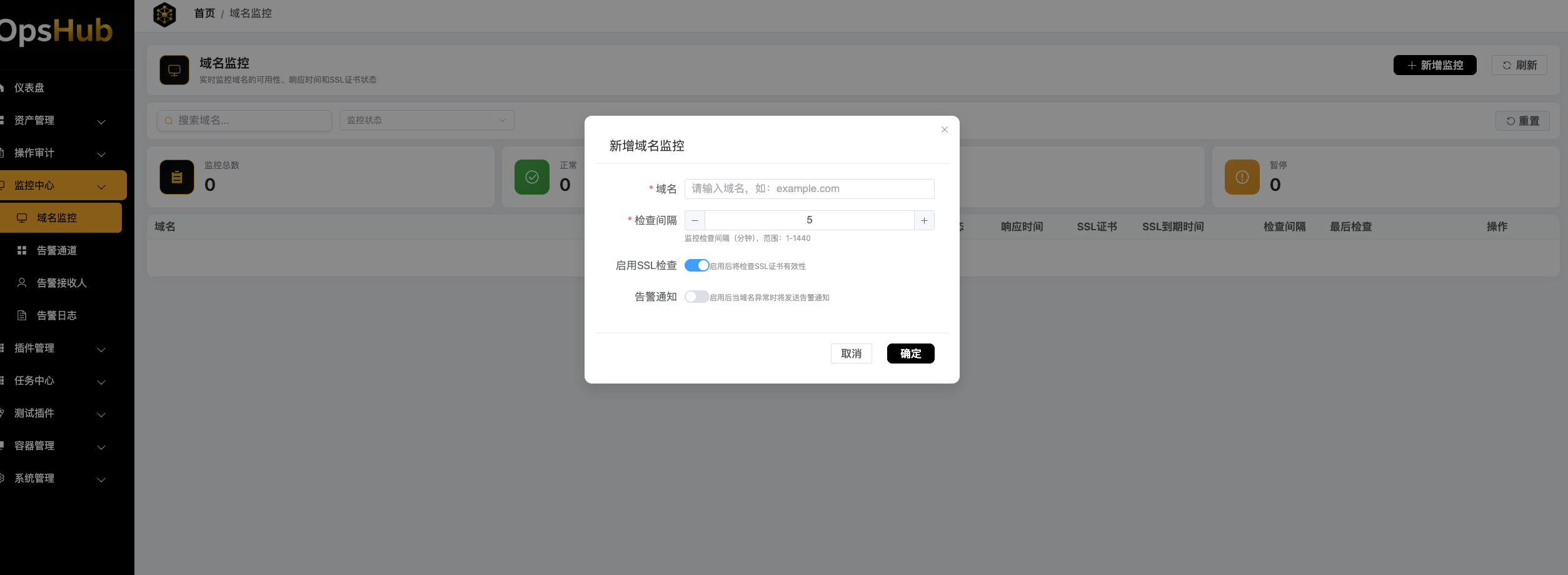Click the refresh icon on the 刷新 button
The height and width of the screenshot is (575, 1568).
1506,65
